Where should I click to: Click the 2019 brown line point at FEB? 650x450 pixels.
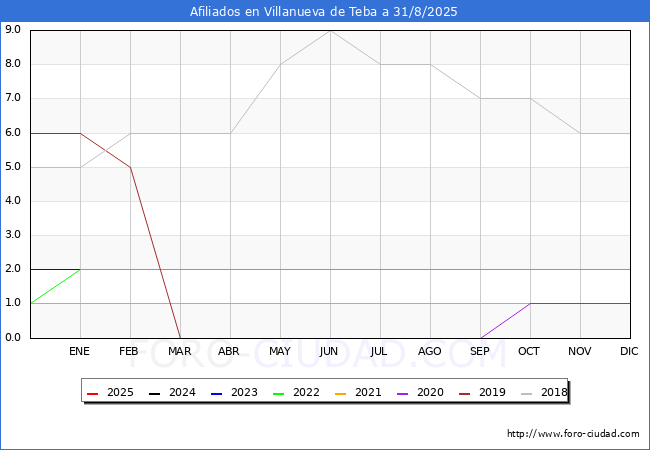[131, 167]
